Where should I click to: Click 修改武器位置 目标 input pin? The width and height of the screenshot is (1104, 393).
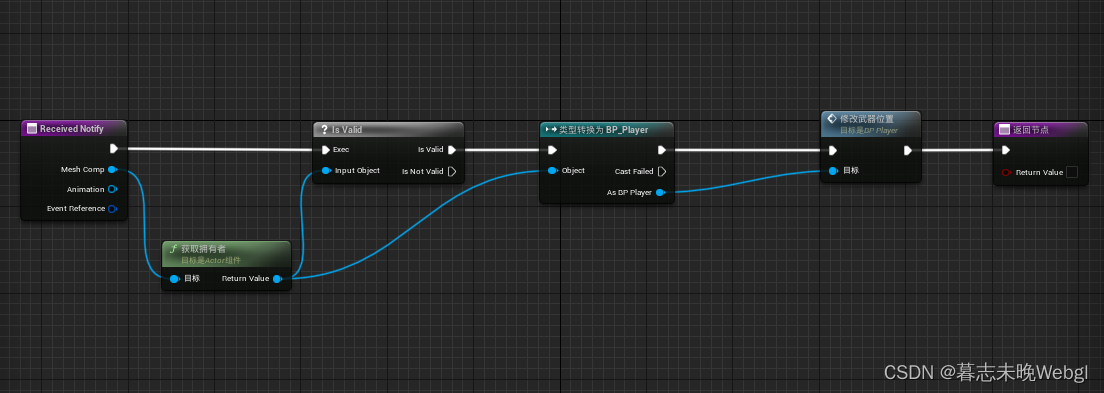point(833,170)
